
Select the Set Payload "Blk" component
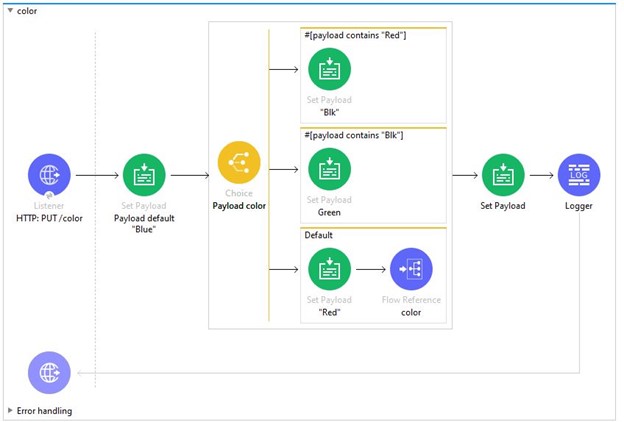tap(329, 69)
